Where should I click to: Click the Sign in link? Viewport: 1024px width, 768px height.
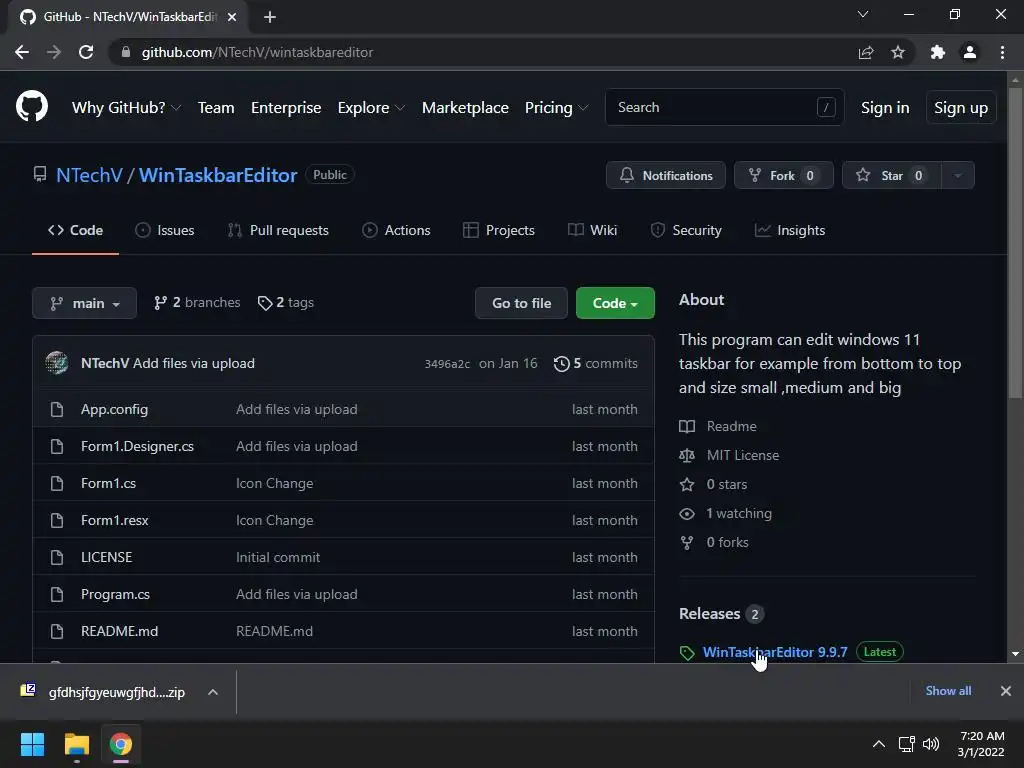pyautogui.click(x=885, y=108)
